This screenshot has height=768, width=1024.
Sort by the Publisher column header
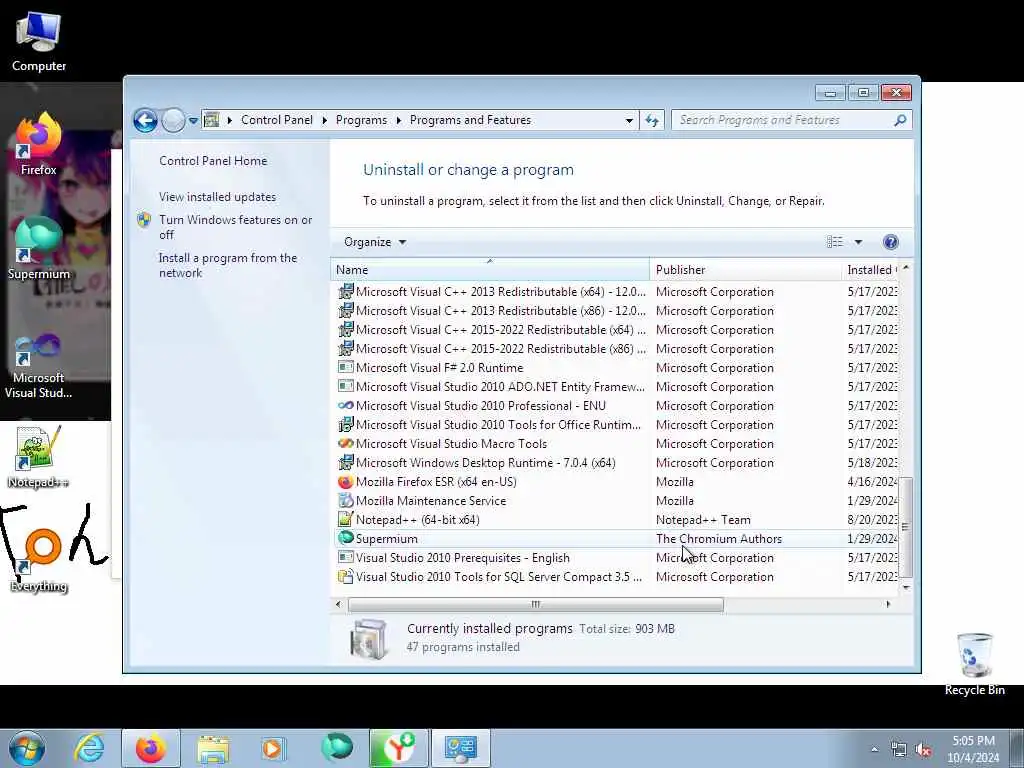click(x=746, y=270)
